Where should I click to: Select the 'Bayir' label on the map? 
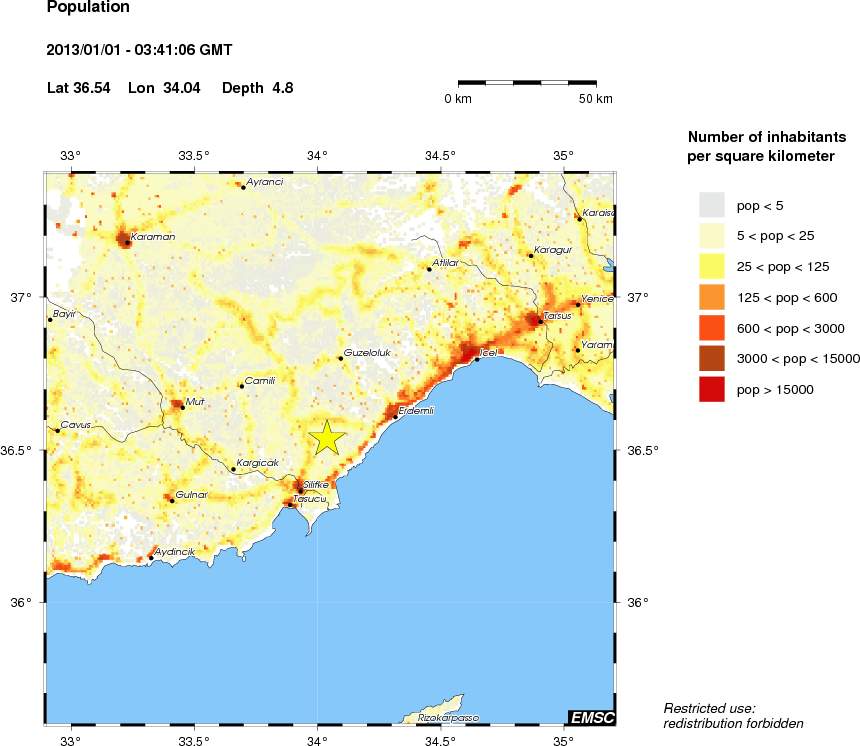tap(64, 314)
